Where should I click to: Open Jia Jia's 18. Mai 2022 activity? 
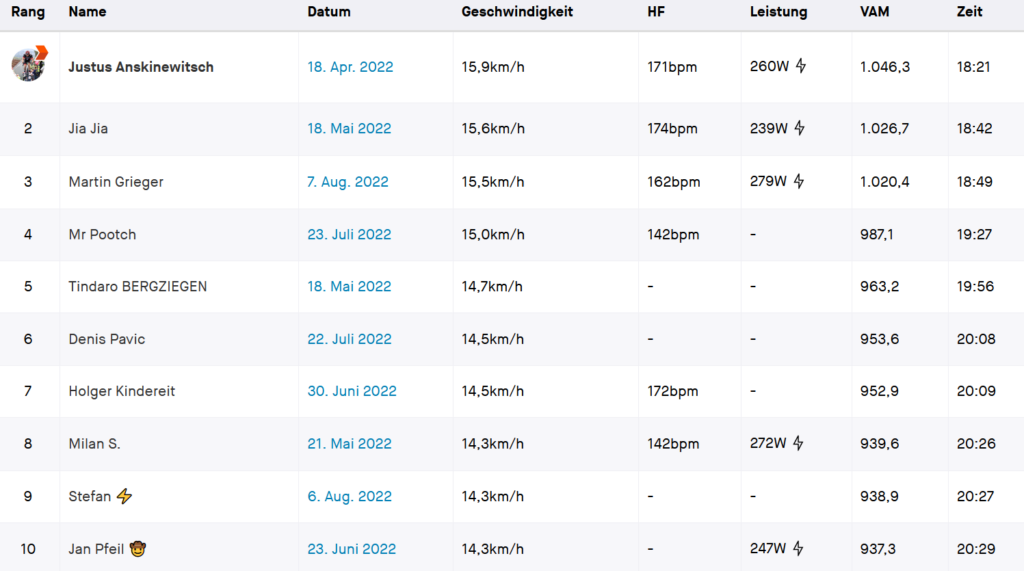349,128
